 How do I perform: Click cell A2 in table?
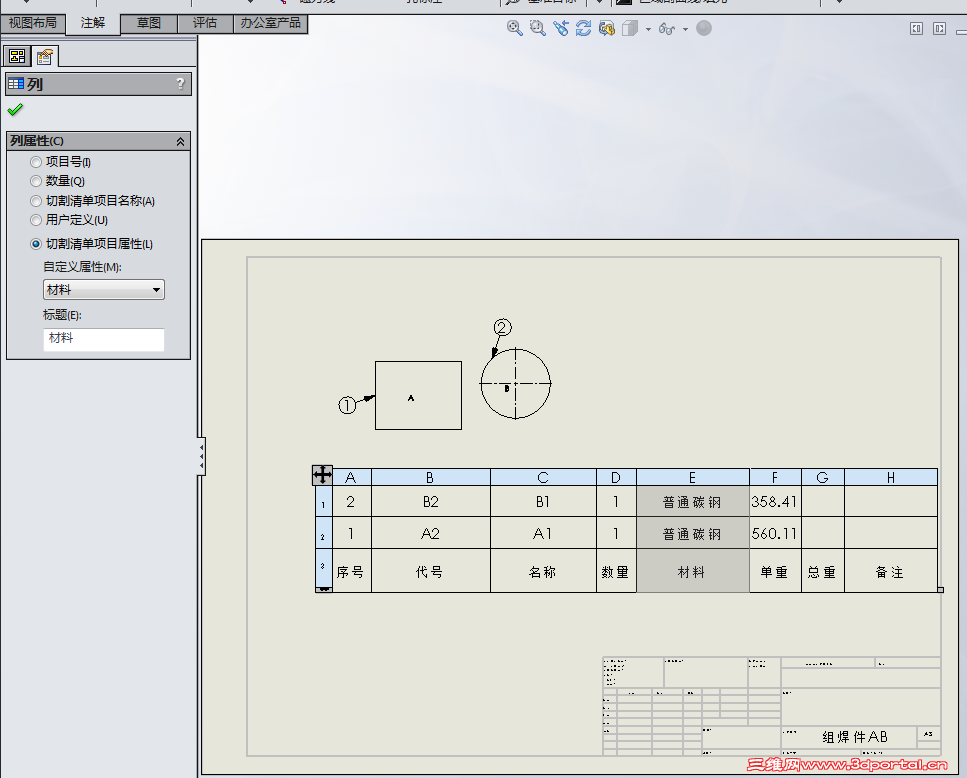(430, 533)
